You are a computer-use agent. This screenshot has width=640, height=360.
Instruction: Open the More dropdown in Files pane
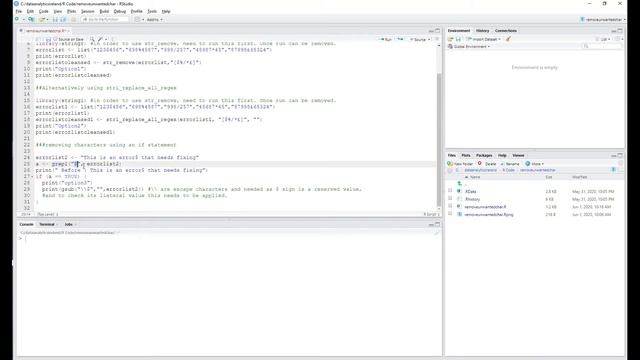pyautogui.click(x=534, y=164)
